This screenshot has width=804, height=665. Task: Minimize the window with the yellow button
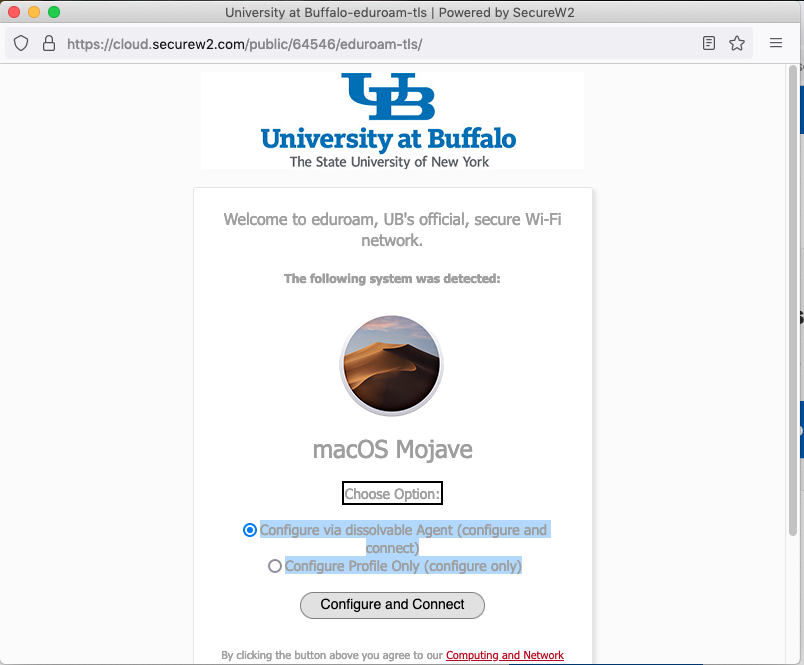(34, 13)
